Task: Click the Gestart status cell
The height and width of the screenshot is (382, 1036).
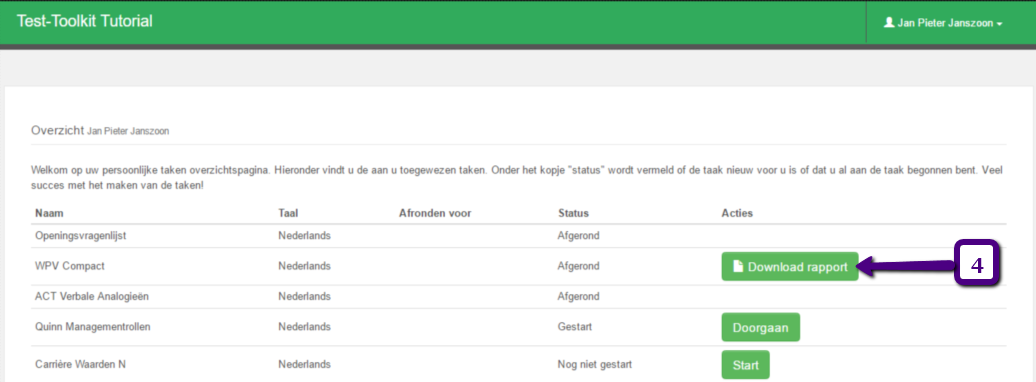Action: click(x=575, y=326)
